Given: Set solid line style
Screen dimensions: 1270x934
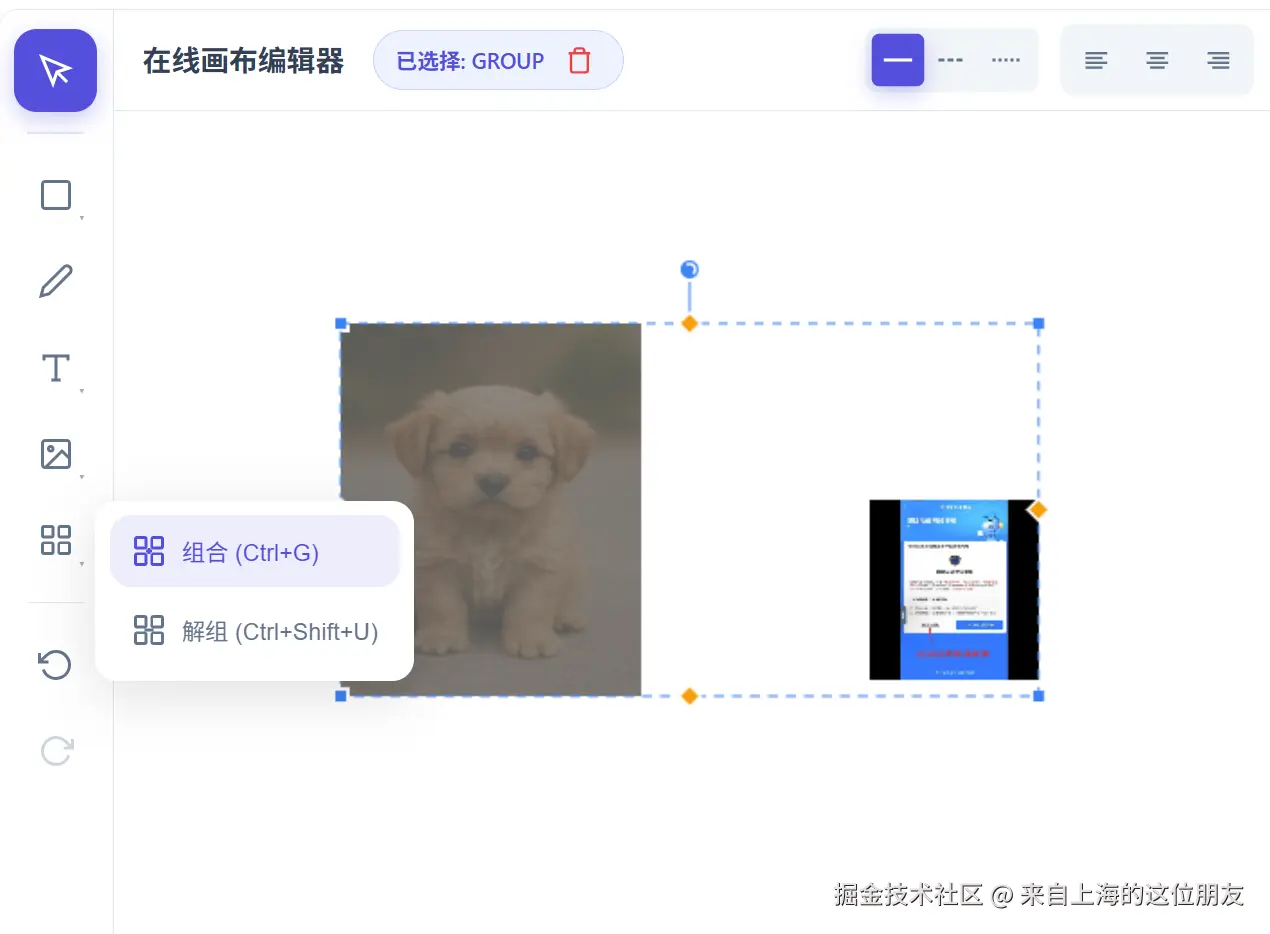Looking at the screenshot, I should [898, 60].
